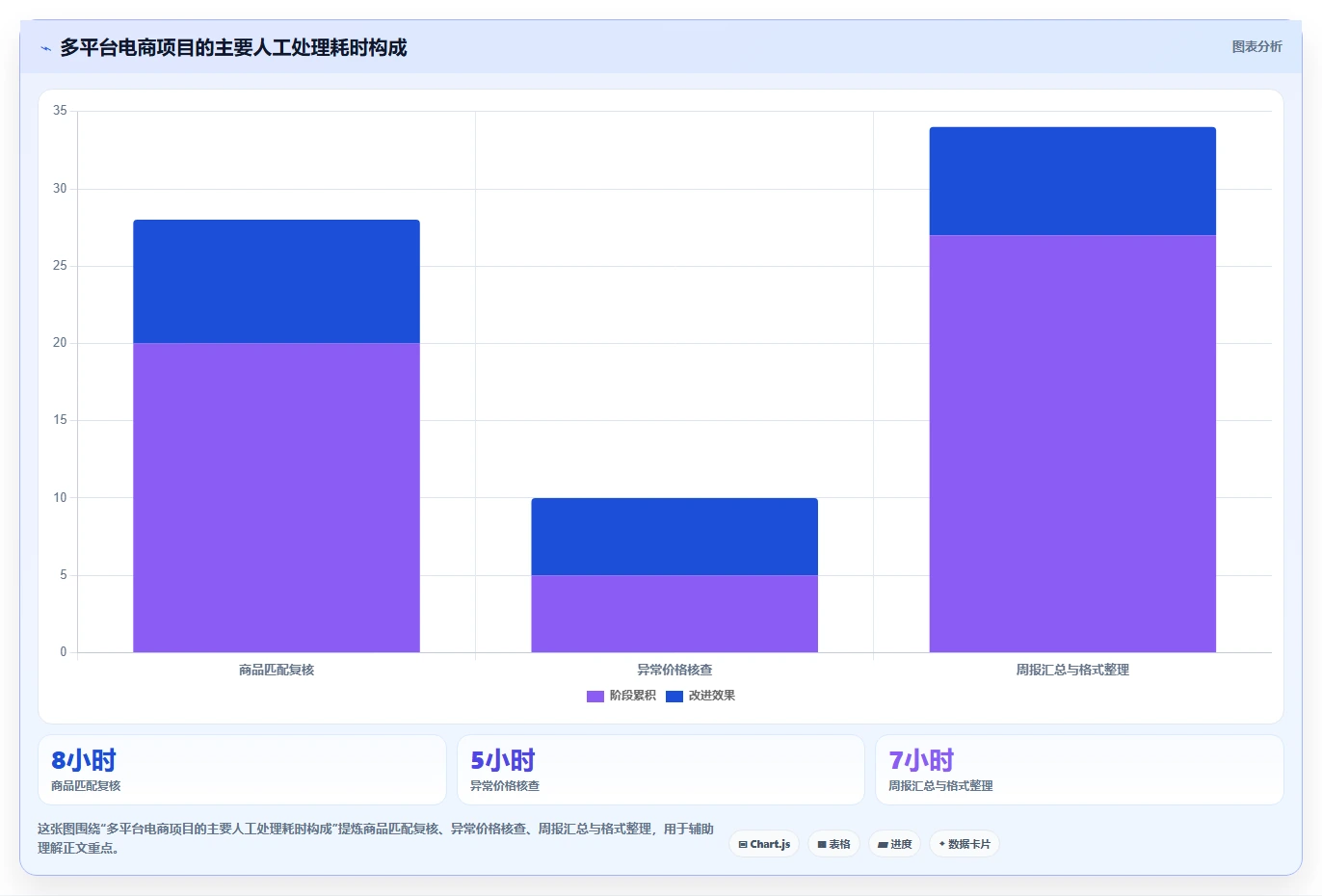Click the lightning icon beside the chart title
The height and width of the screenshot is (896, 1322).
pos(45,48)
